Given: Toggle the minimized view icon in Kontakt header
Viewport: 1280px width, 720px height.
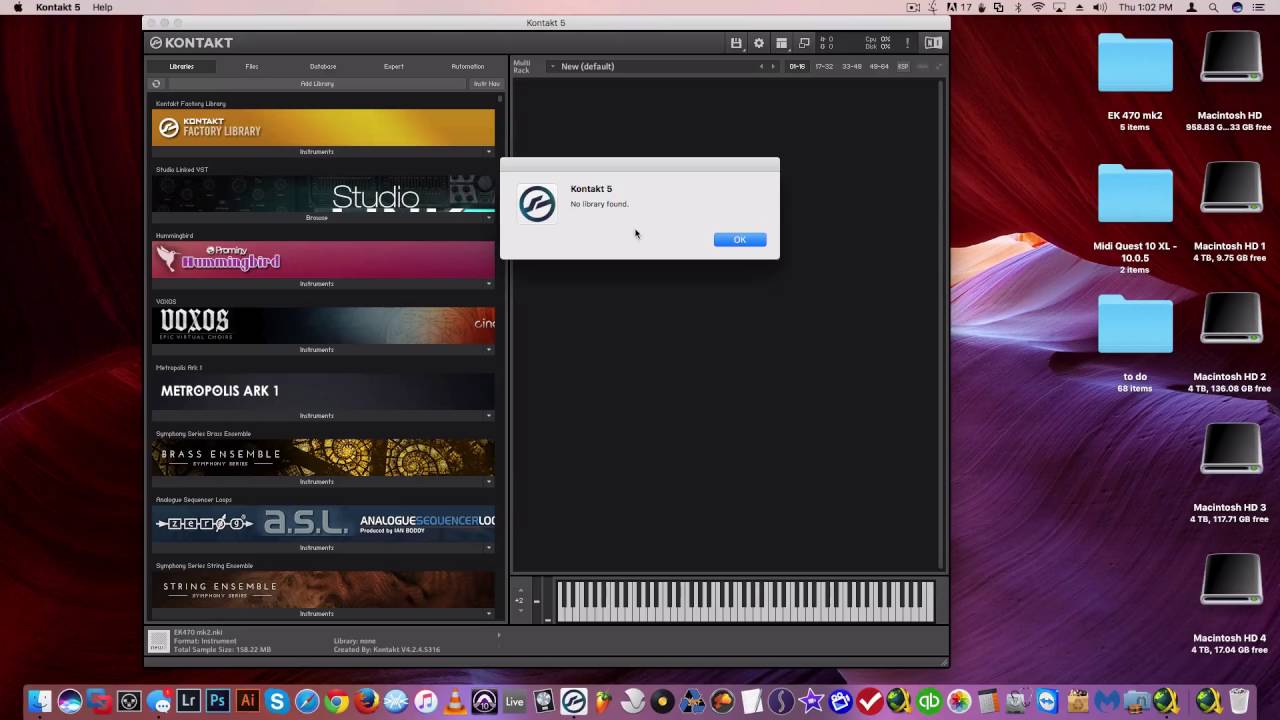Looking at the screenshot, I should 804,43.
